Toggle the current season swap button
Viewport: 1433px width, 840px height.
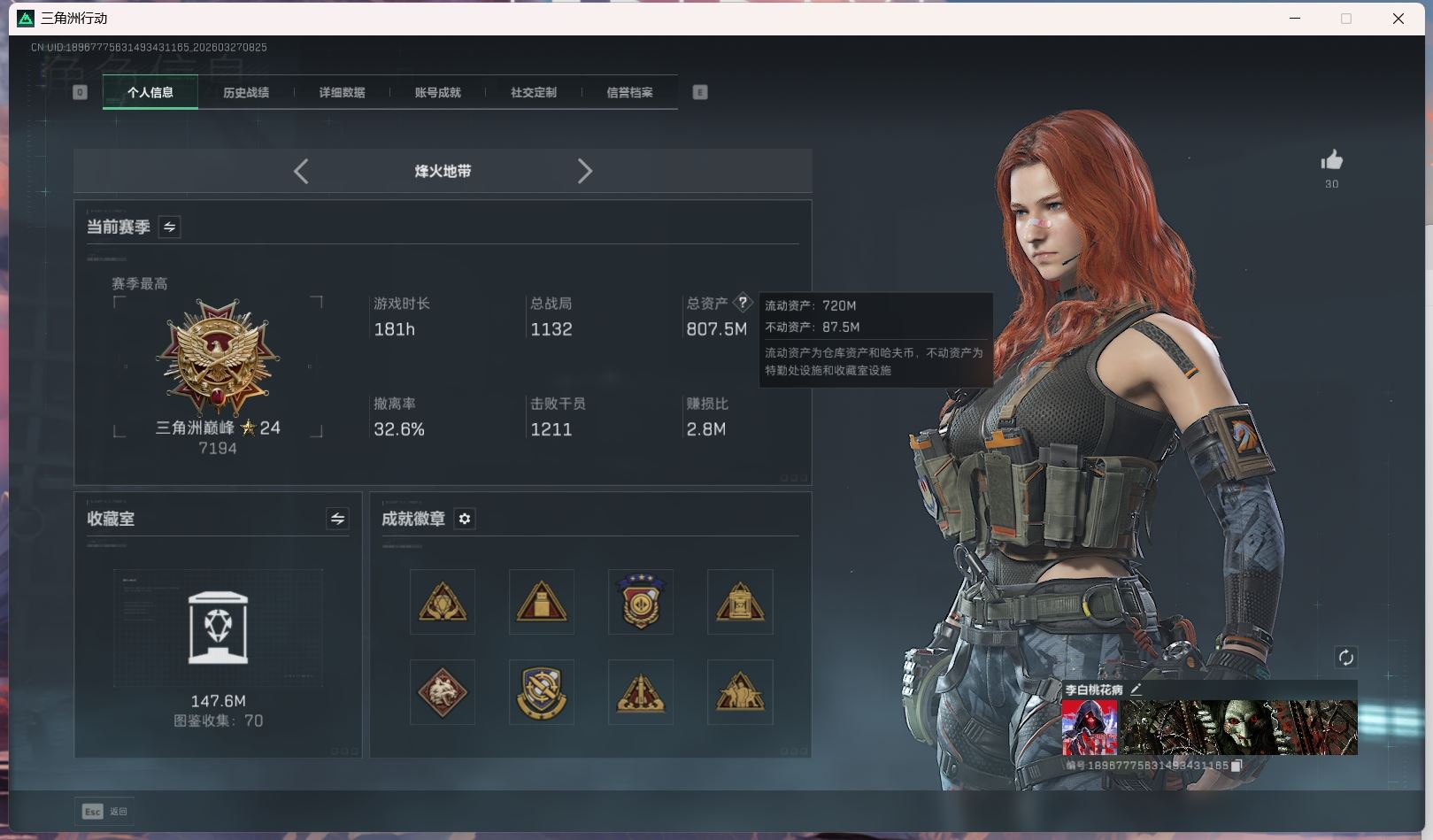tap(169, 227)
